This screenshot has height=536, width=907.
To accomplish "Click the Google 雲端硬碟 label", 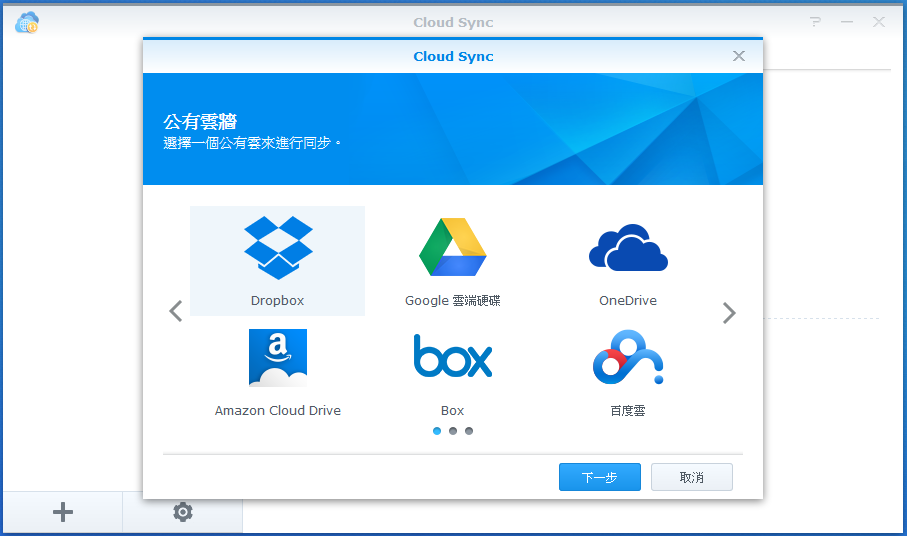I will tap(453, 301).
